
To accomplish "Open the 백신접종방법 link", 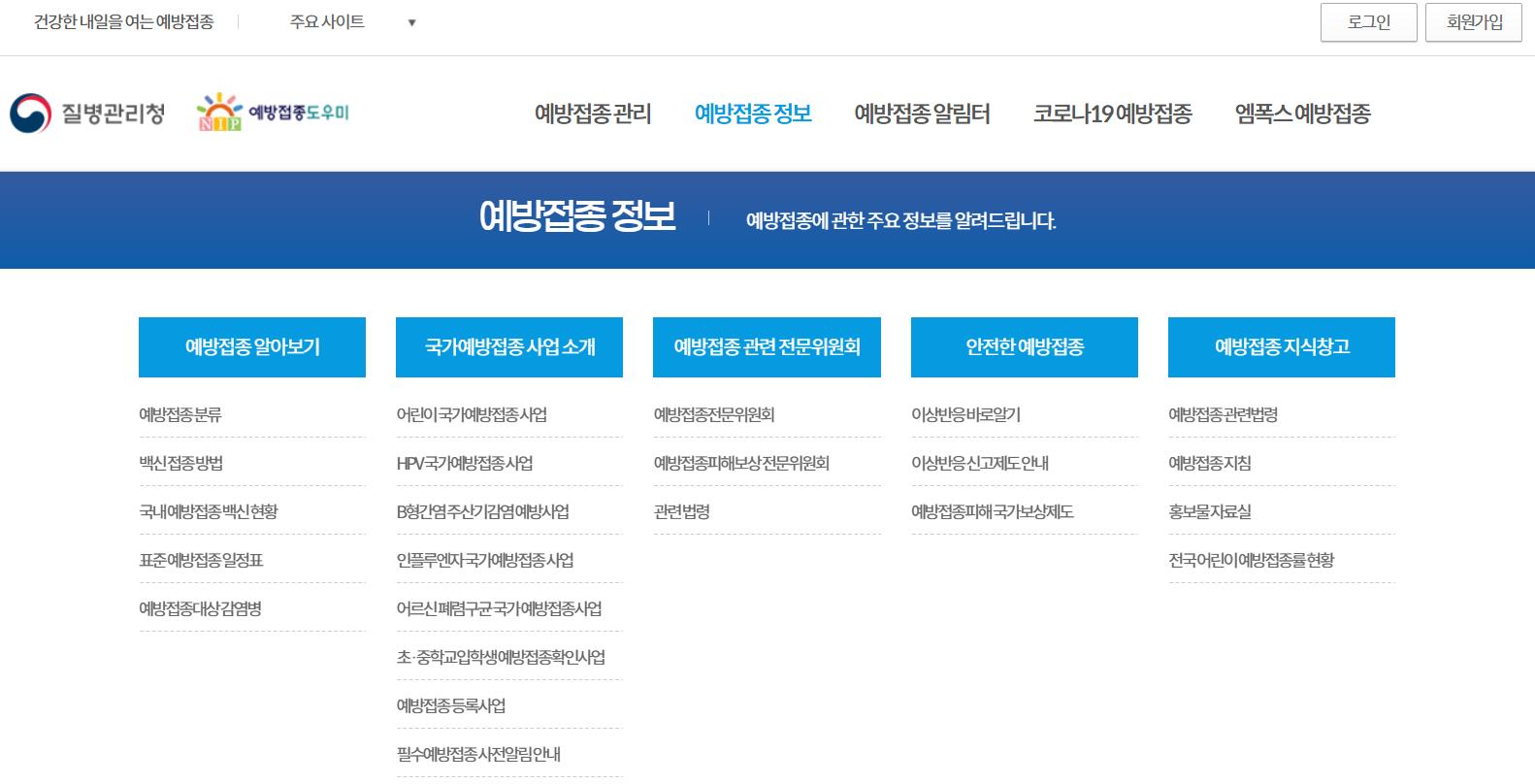I will [x=180, y=464].
